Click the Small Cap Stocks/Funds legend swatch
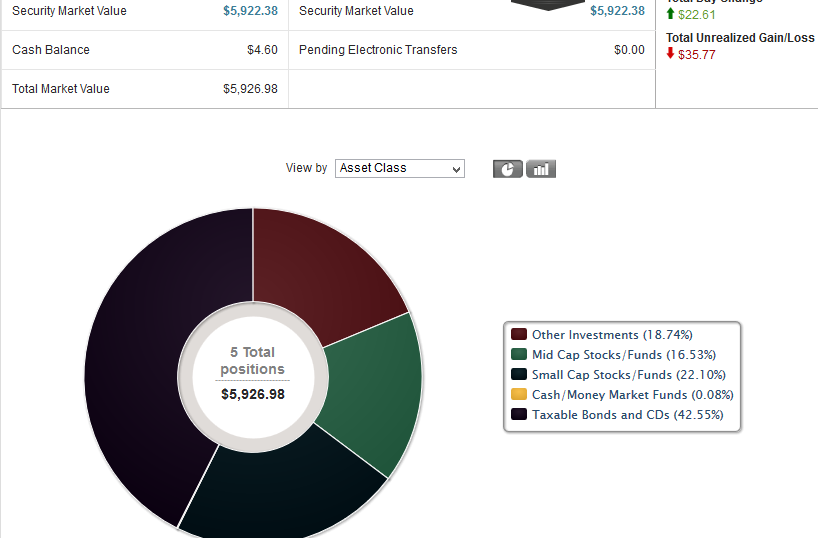818x538 pixels. (x=519, y=374)
